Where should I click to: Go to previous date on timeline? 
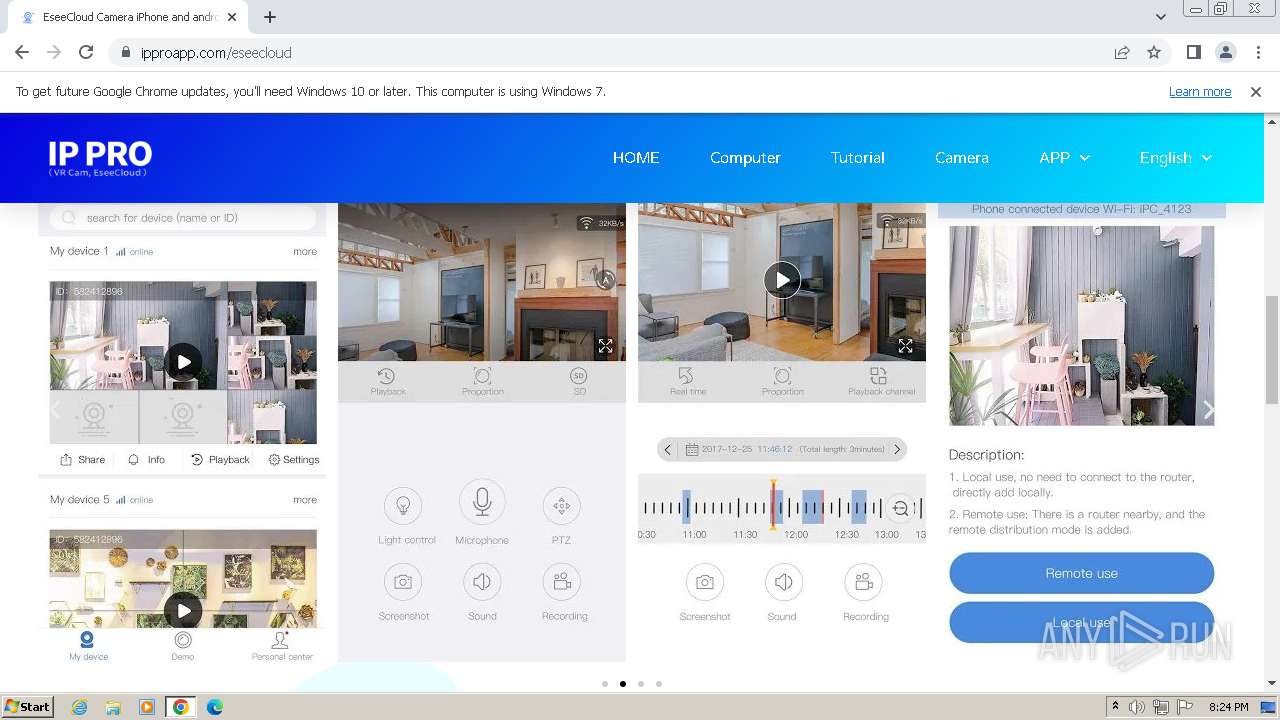(668, 449)
